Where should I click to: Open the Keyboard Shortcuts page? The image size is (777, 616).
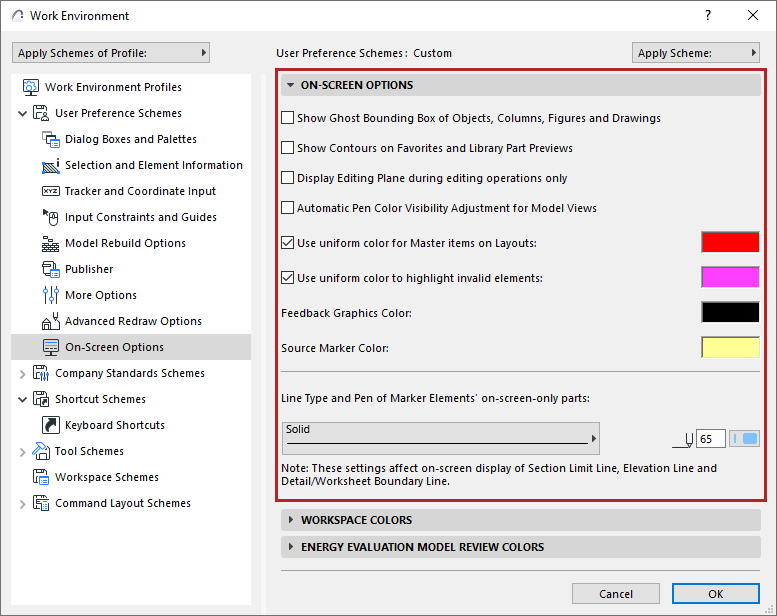click(x=115, y=425)
